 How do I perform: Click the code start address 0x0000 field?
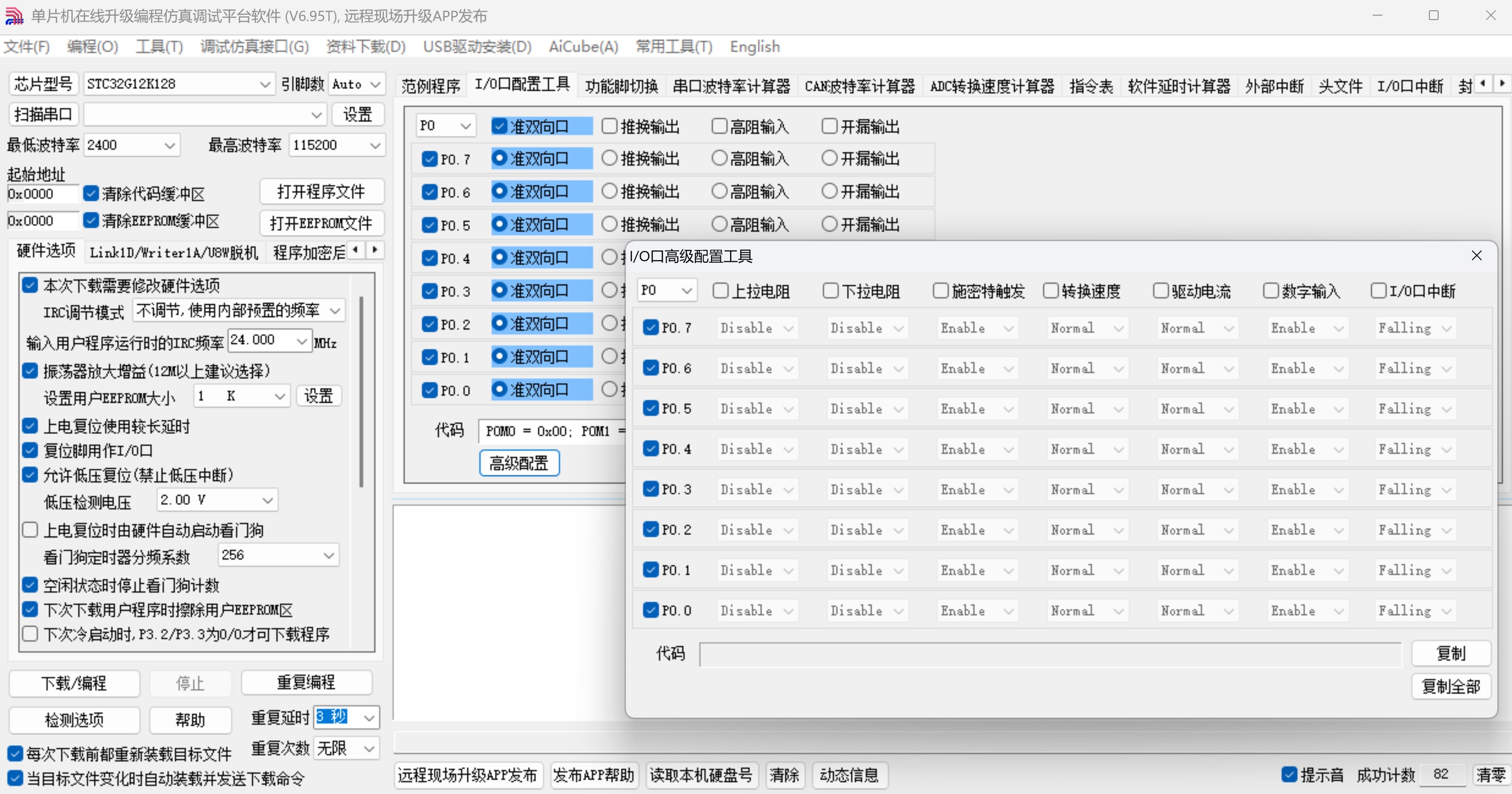pos(42,194)
